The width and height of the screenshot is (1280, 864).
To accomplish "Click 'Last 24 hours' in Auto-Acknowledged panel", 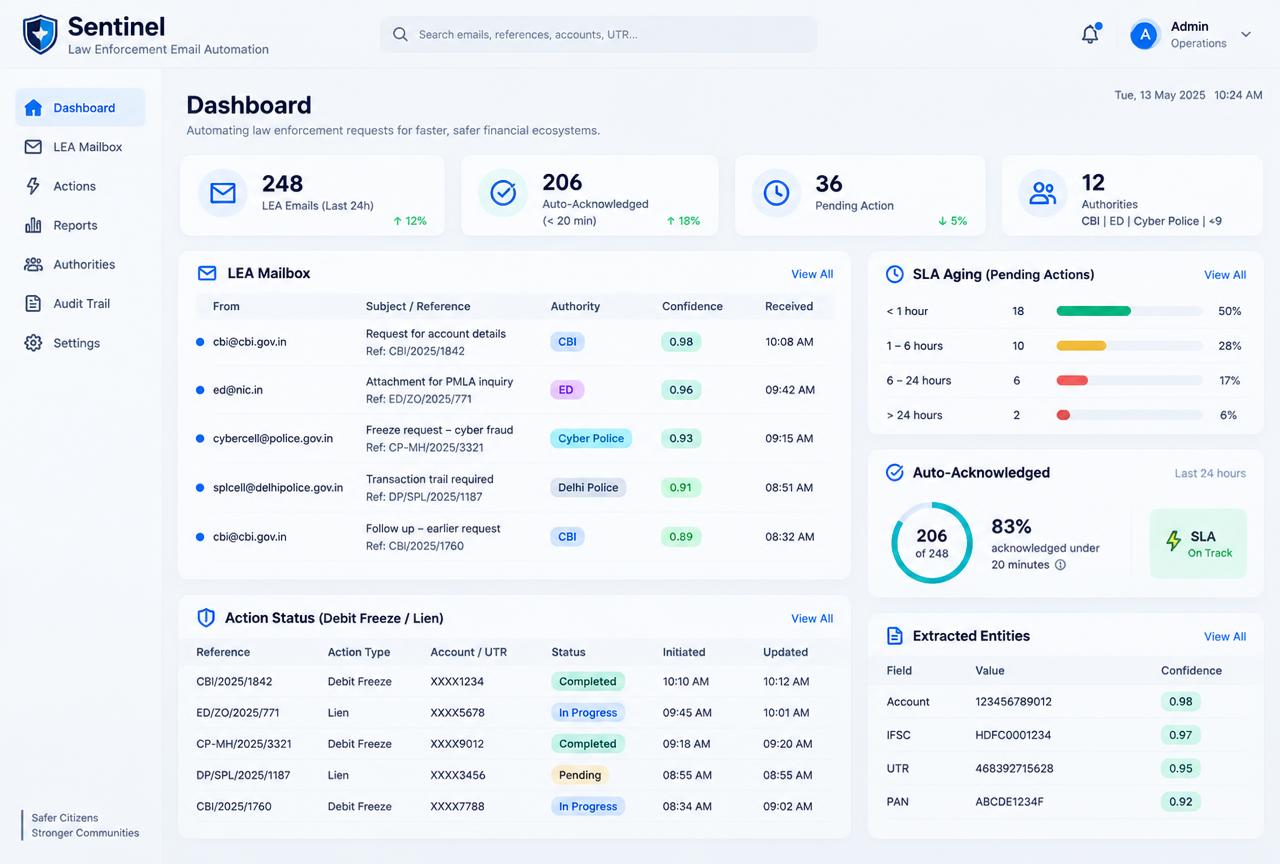I will coord(1210,474).
